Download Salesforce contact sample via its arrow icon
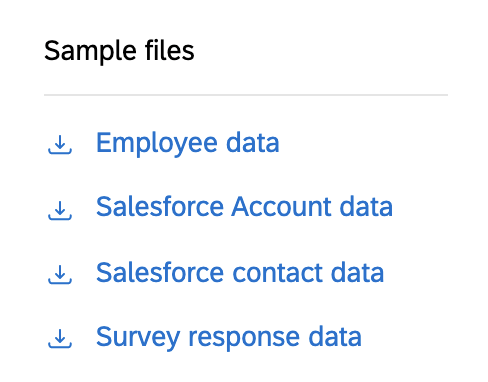The image size is (488, 382). pyautogui.click(x=60, y=274)
